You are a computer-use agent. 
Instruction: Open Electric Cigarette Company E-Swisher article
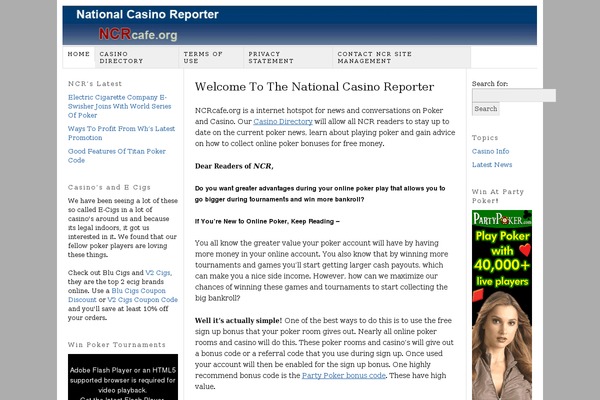pos(119,106)
